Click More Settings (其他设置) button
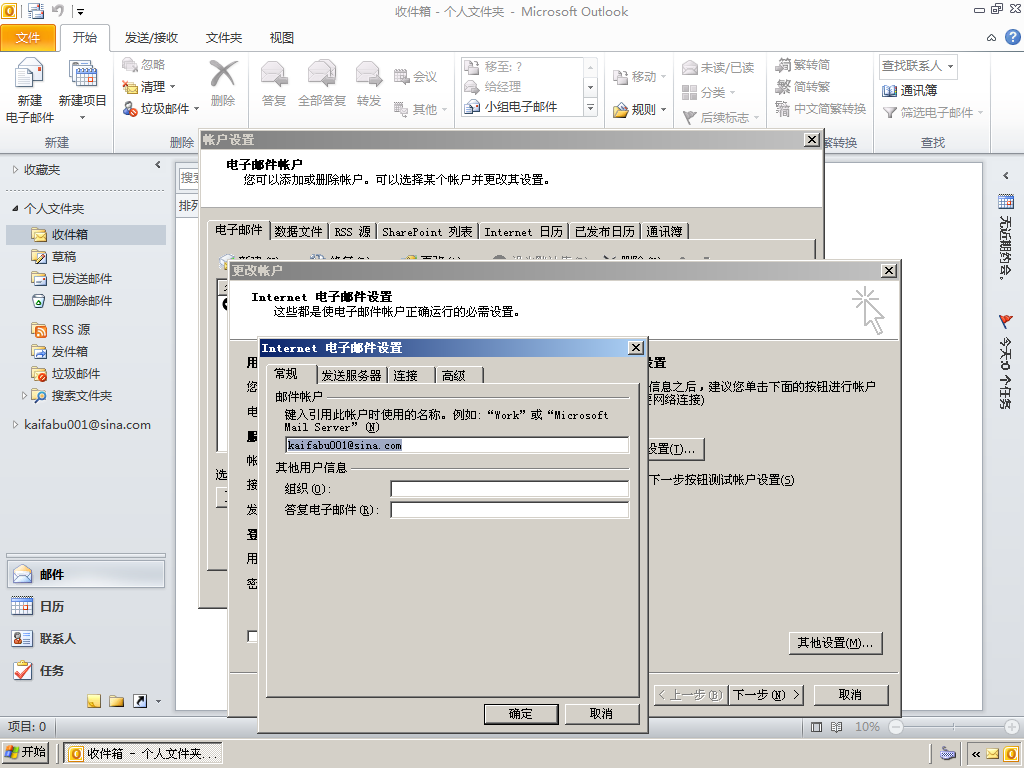1024x768 pixels. (x=835, y=643)
